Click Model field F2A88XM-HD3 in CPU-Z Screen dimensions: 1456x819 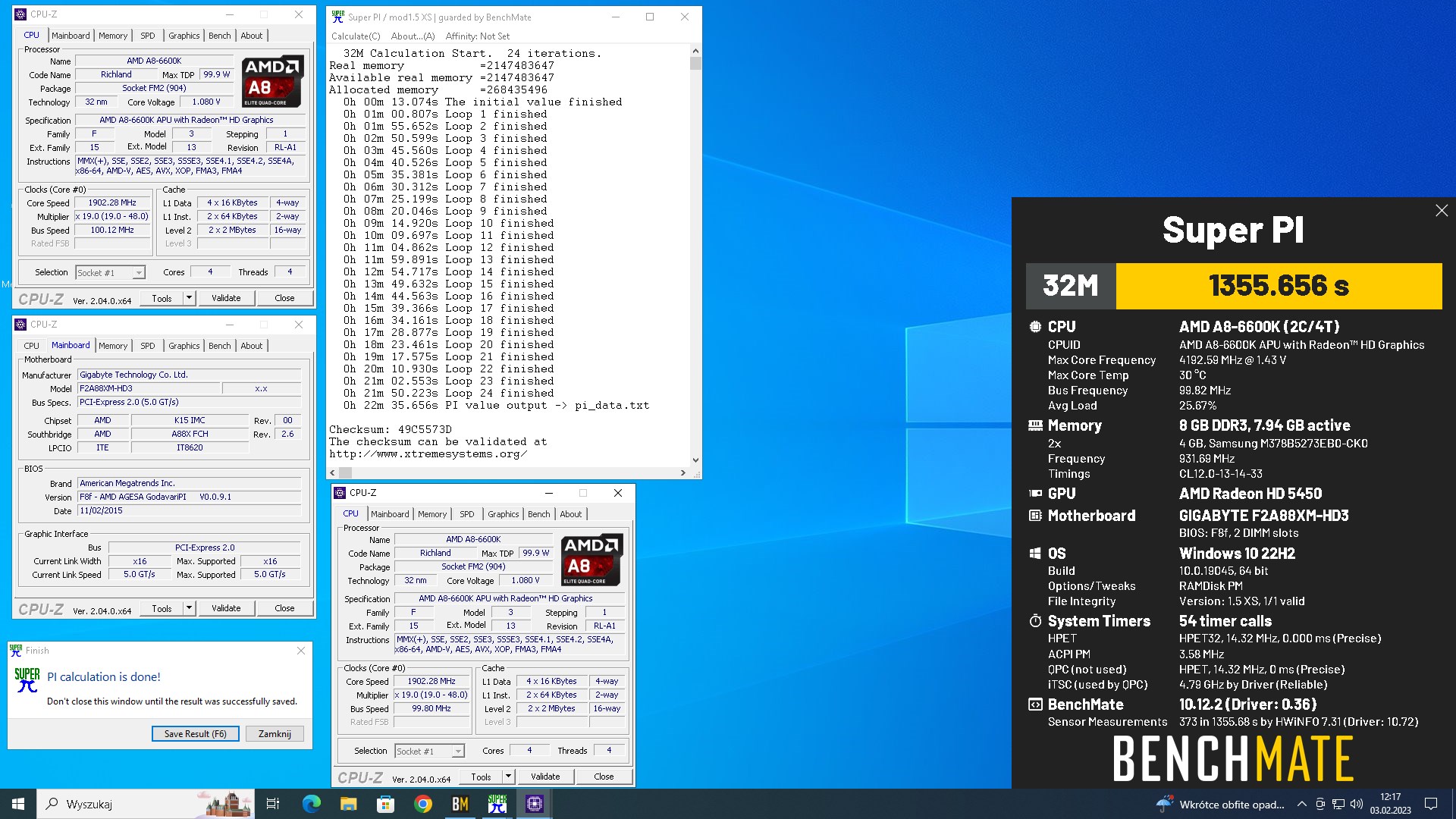click(x=149, y=388)
